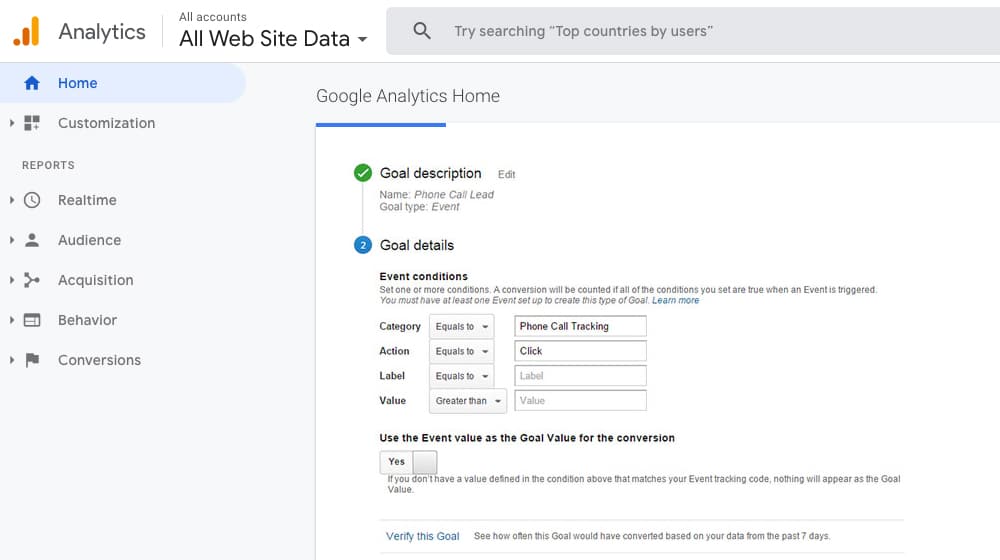
Task: Click the Realtime clock icon
Action: 32,200
